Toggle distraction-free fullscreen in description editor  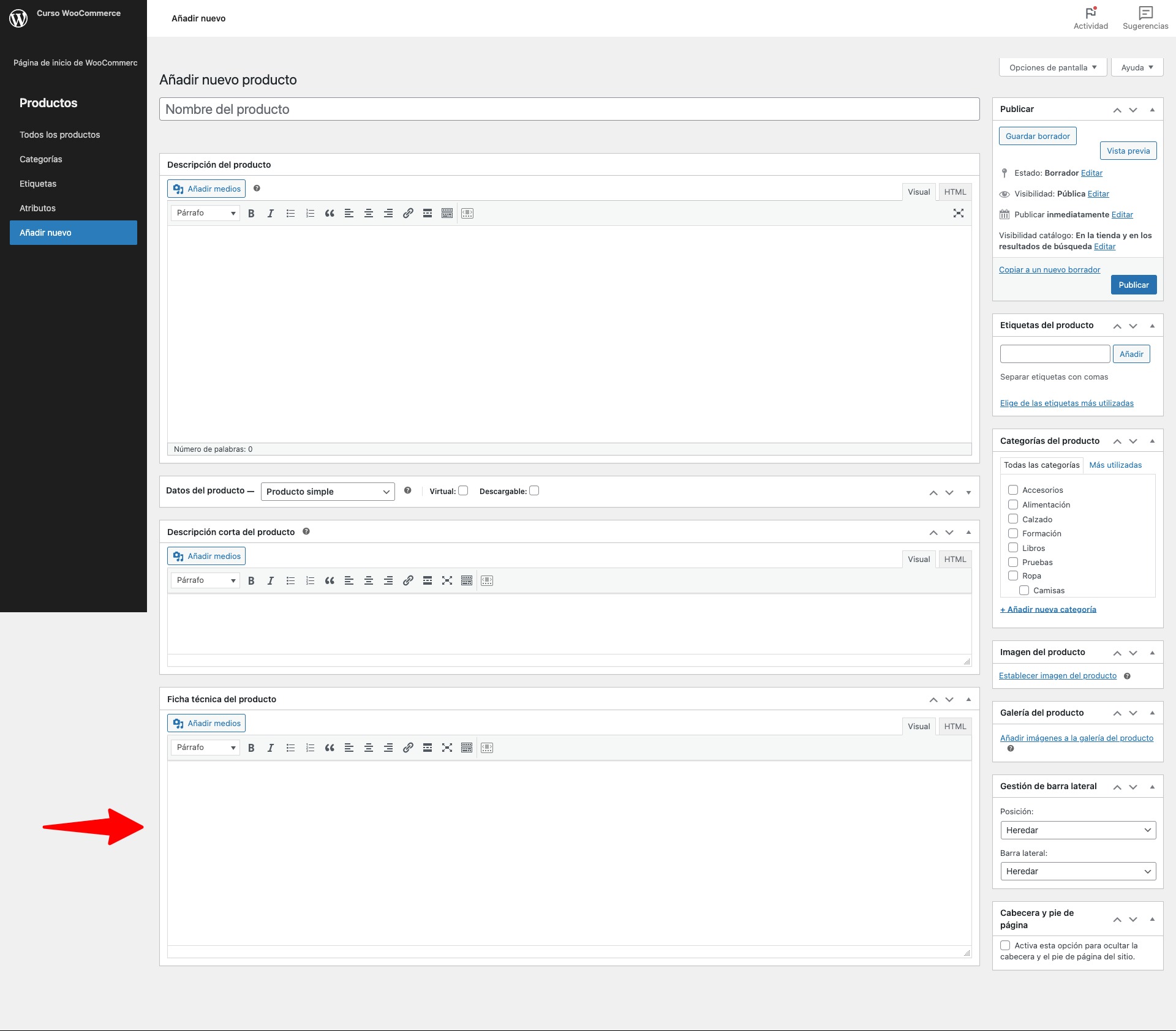959,213
